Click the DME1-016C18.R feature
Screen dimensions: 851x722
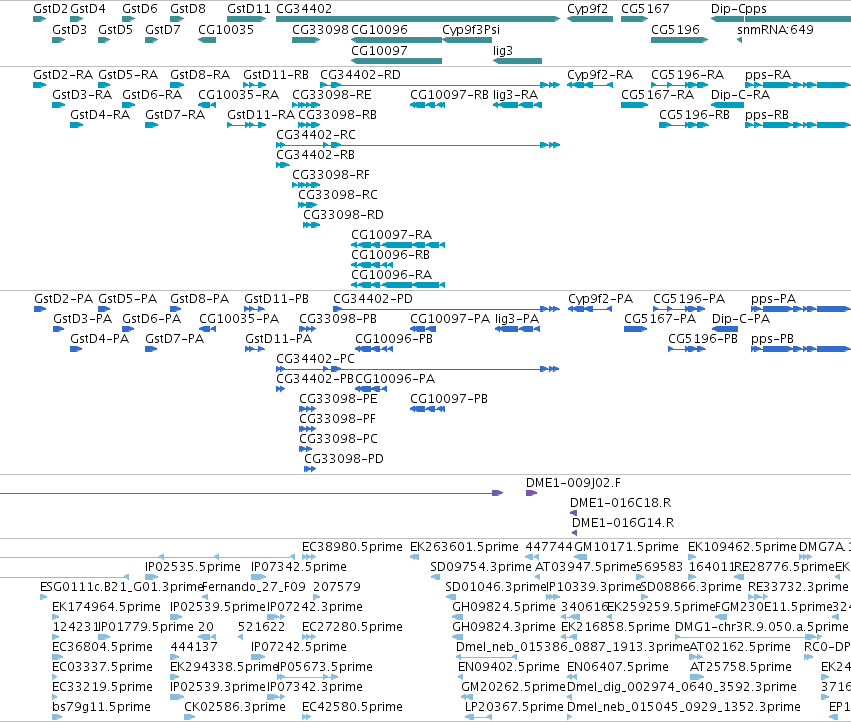pyautogui.click(x=620, y=503)
